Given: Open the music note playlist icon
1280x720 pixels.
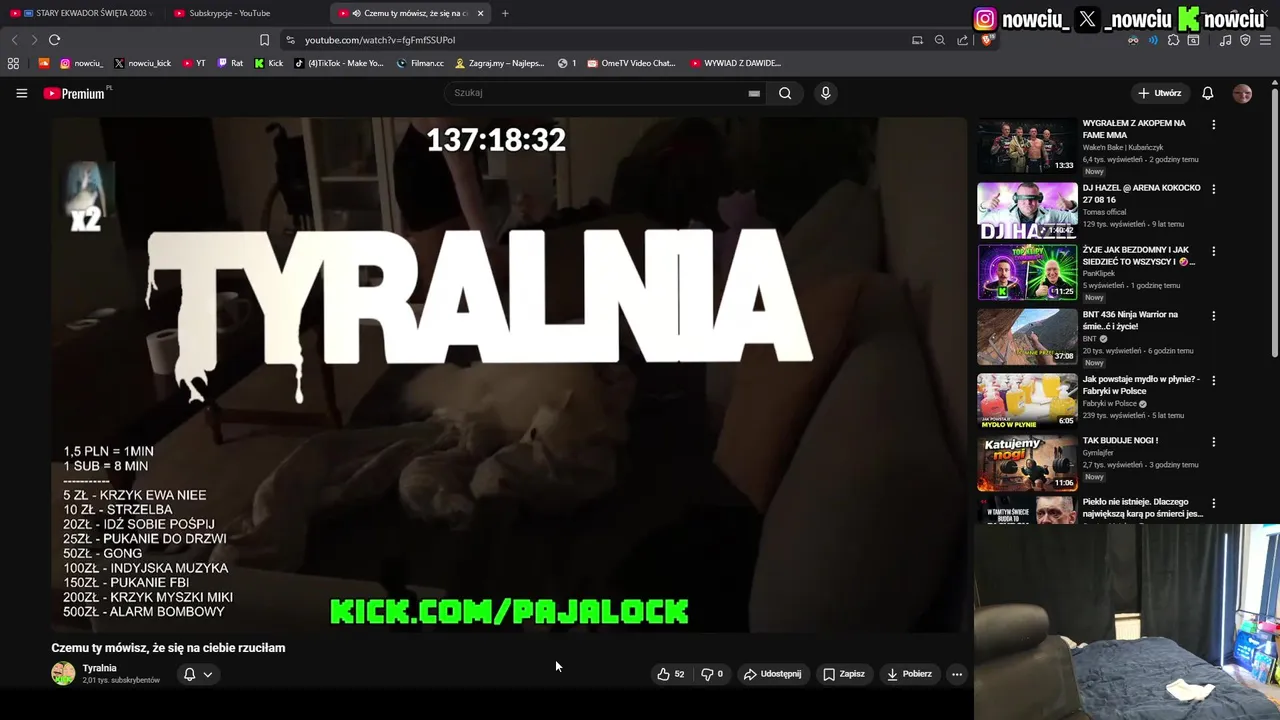Looking at the screenshot, I should click(1225, 40).
